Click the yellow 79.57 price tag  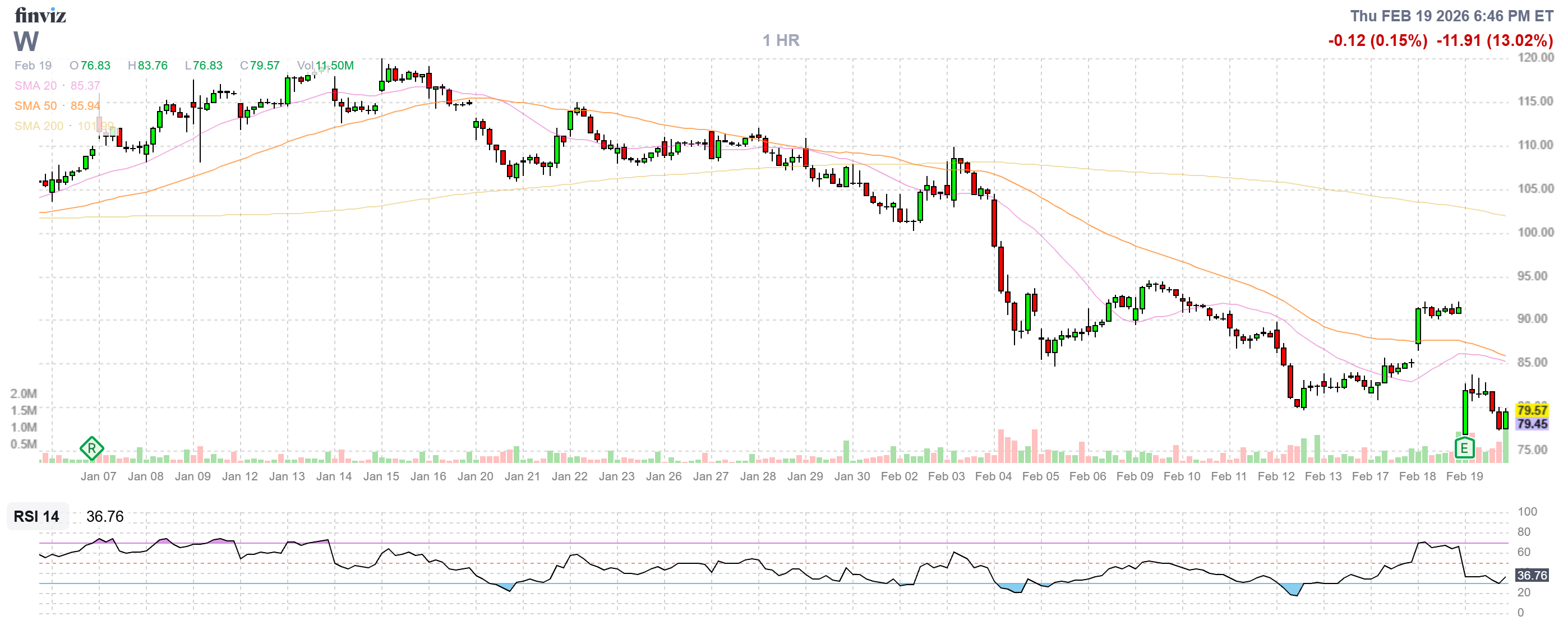pyautogui.click(x=1532, y=410)
